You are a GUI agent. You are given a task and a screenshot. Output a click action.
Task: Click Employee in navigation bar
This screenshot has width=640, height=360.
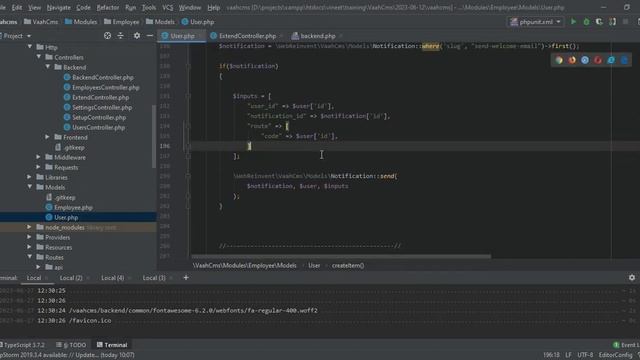click(x=122, y=22)
